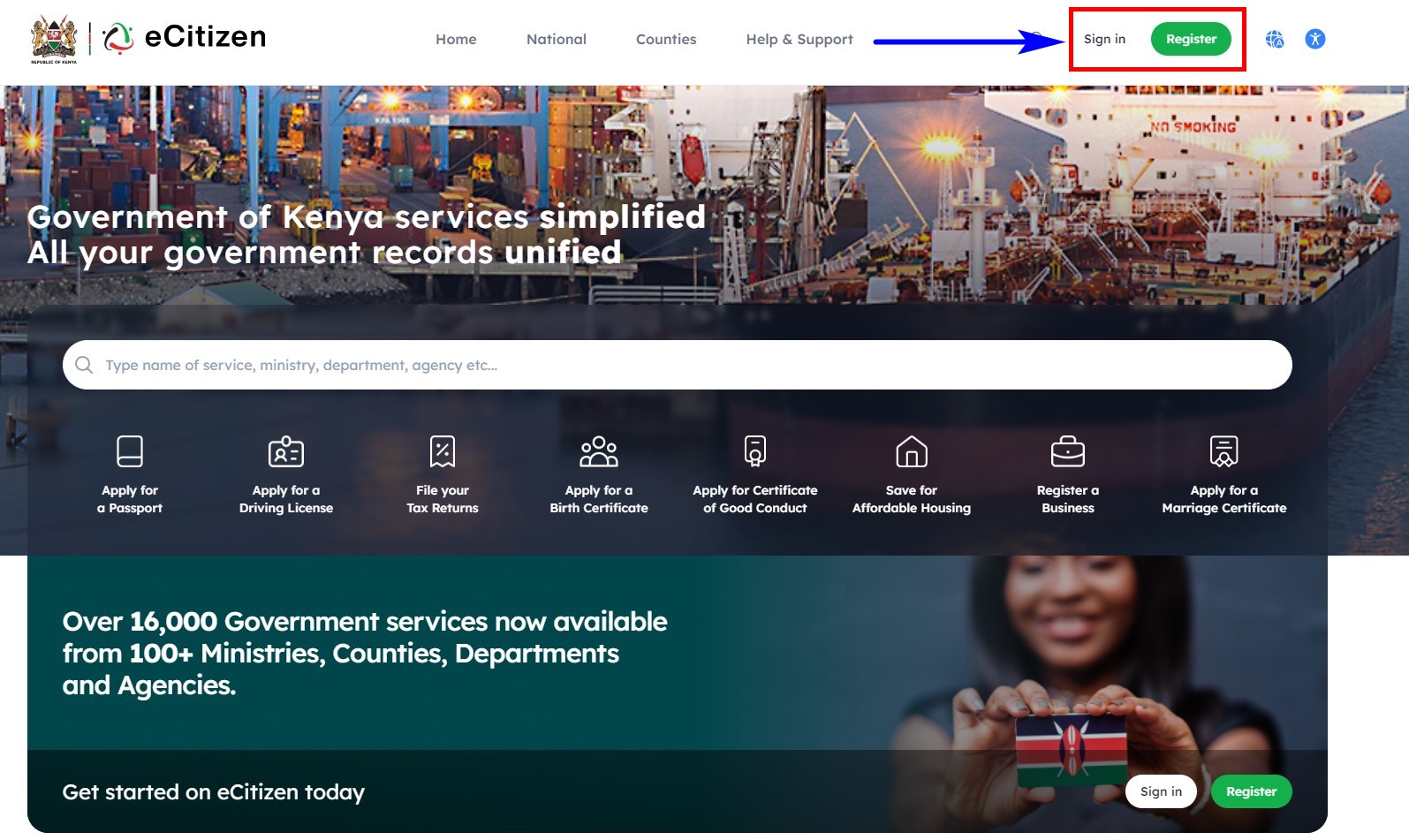Select File your Tax Returns link
This screenshot has height=840, width=1409.
click(x=443, y=499)
